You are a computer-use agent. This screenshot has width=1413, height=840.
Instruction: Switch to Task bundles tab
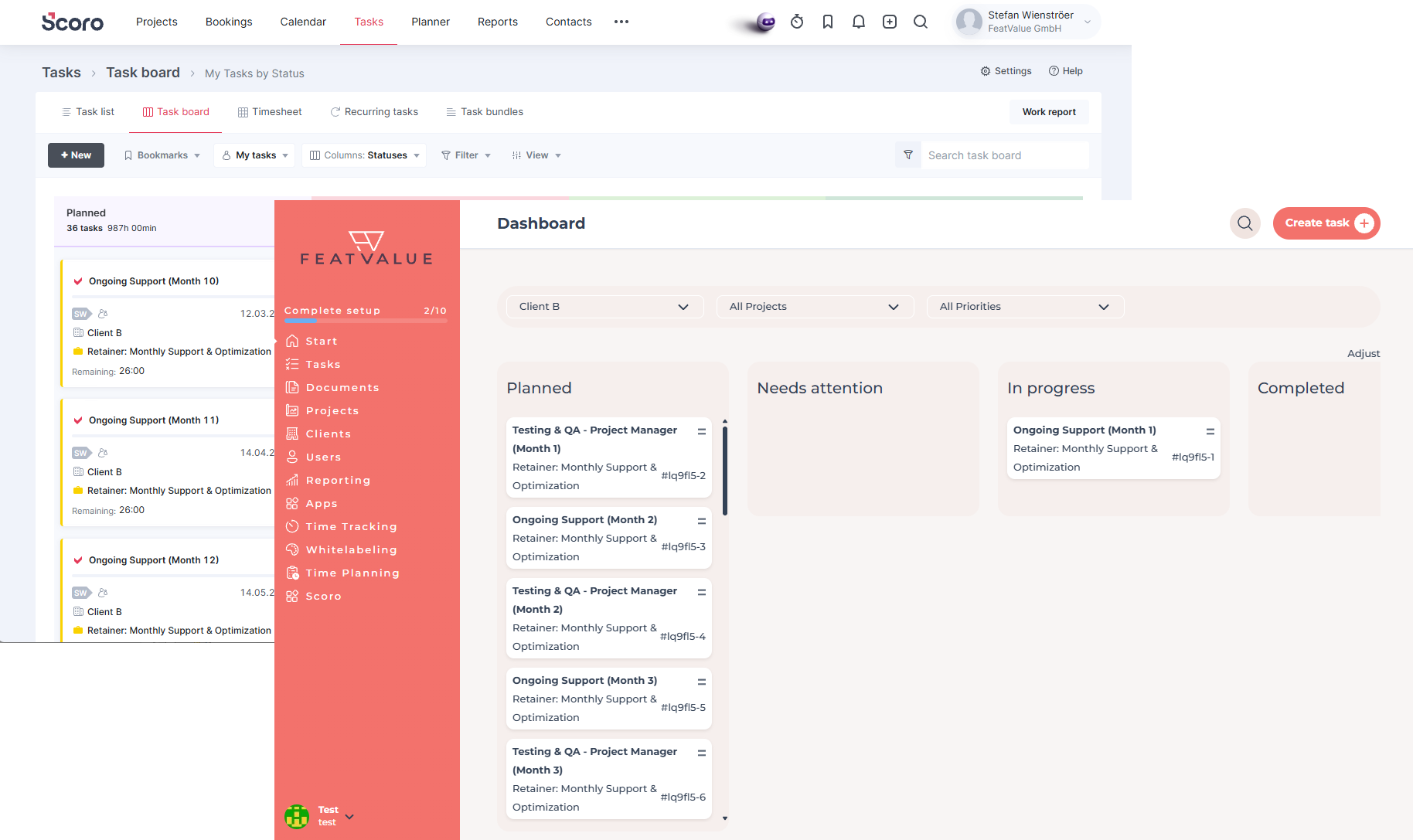click(485, 112)
